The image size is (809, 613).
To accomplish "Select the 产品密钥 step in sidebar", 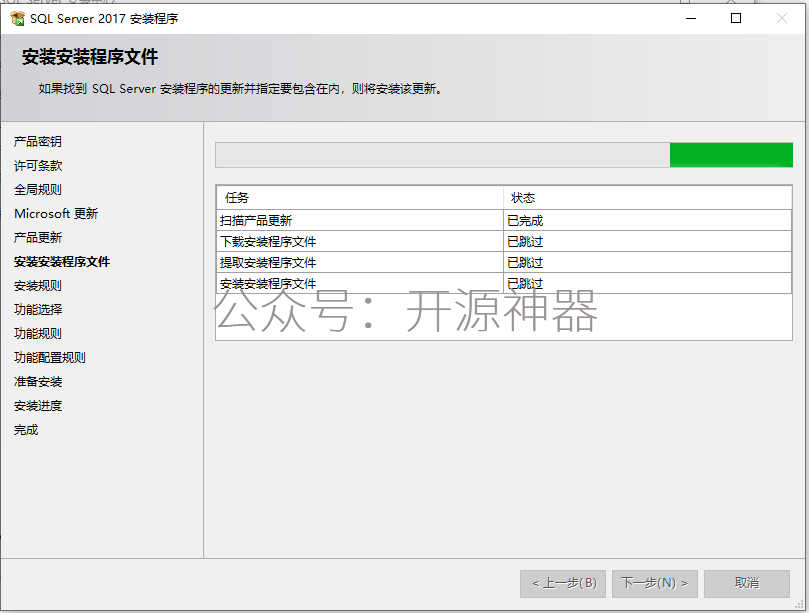I will (x=38, y=141).
